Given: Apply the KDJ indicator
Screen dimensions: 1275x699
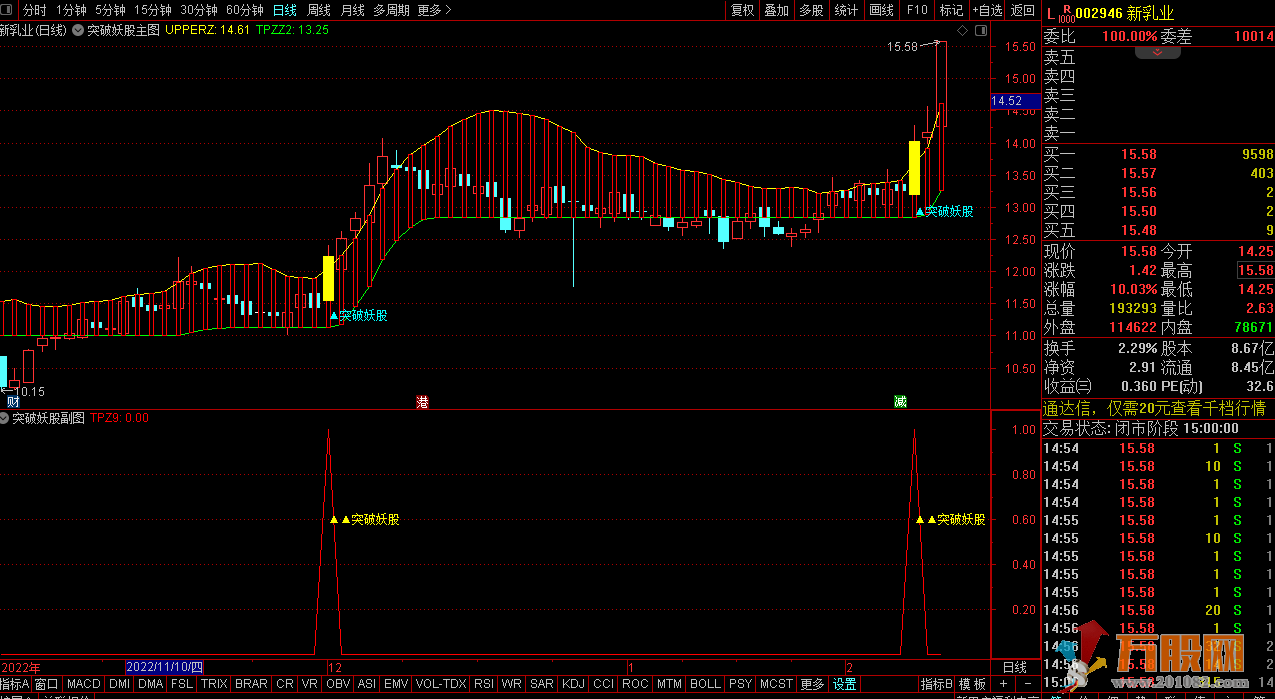Looking at the screenshot, I should [574, 684].
